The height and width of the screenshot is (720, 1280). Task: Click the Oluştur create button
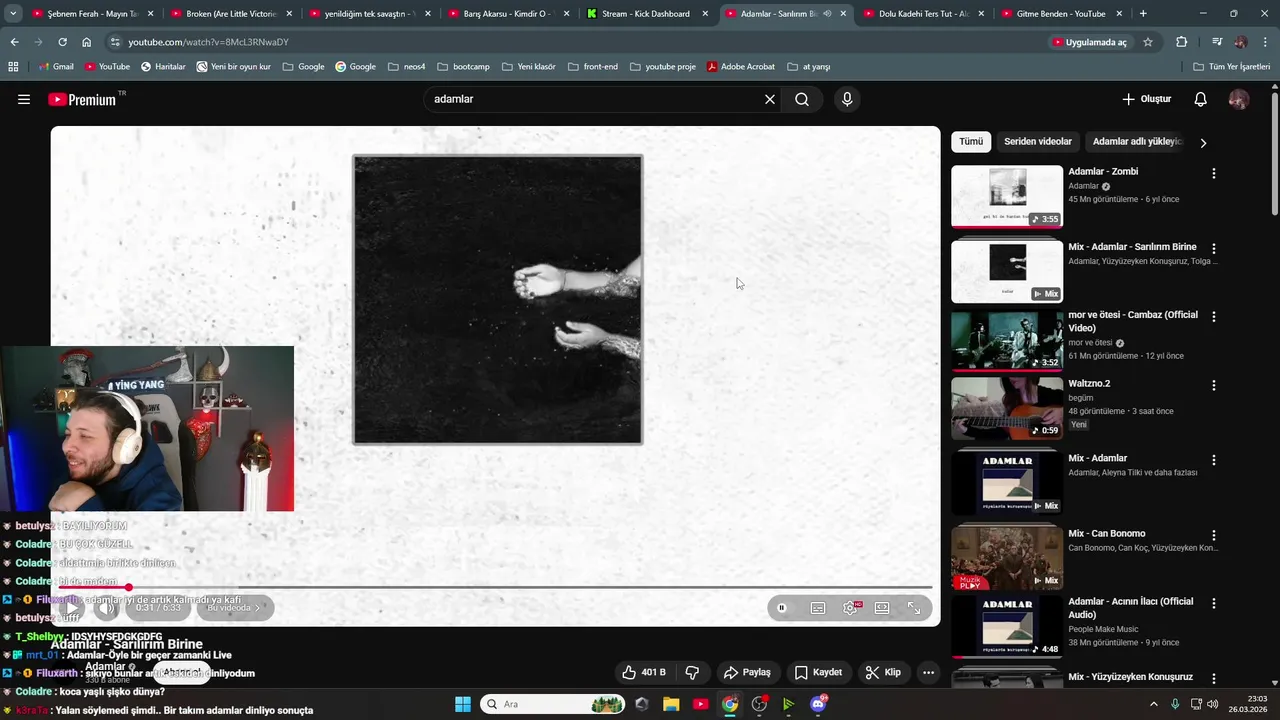point(1146,99)
